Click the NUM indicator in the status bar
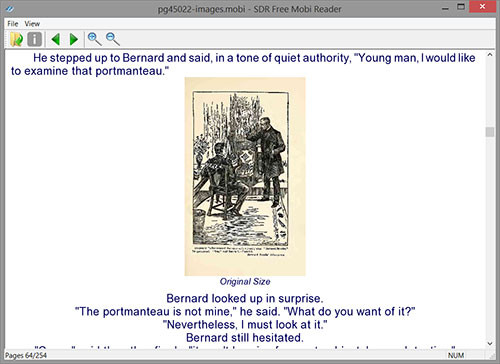Screen dimensions: 500x364 click(456, 356)
